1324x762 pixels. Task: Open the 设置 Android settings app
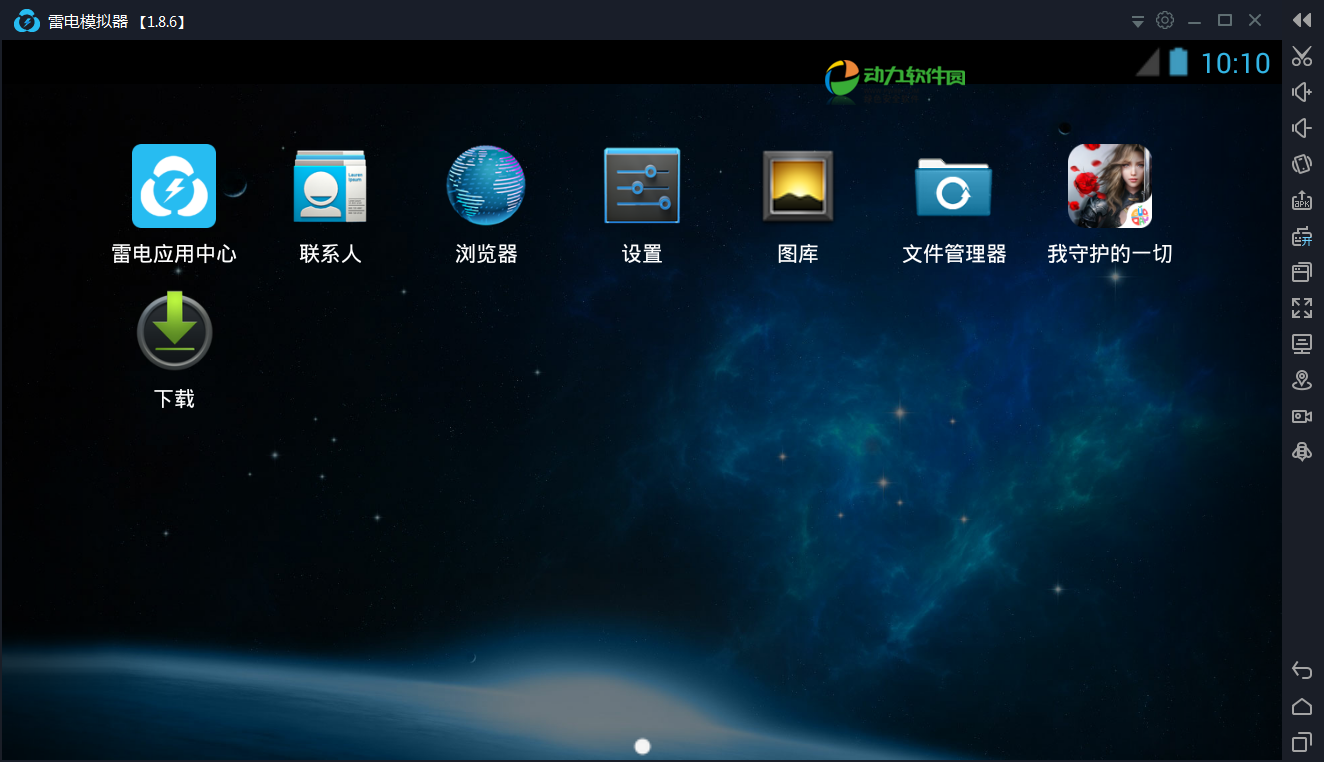coord(642,186)
